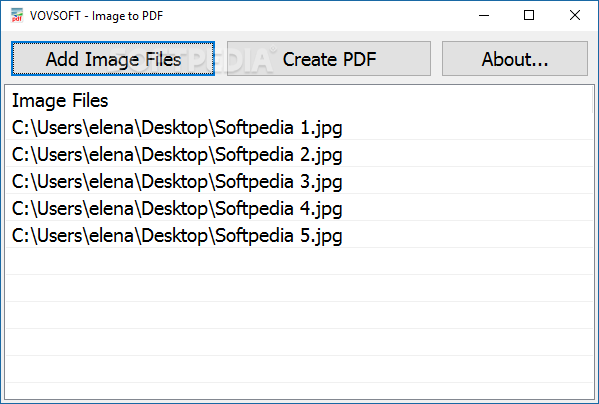Select the Softpedia 4.jpg file entry
Image resolution: width=599 pixels, height=404 pixels.
point(300,208)
